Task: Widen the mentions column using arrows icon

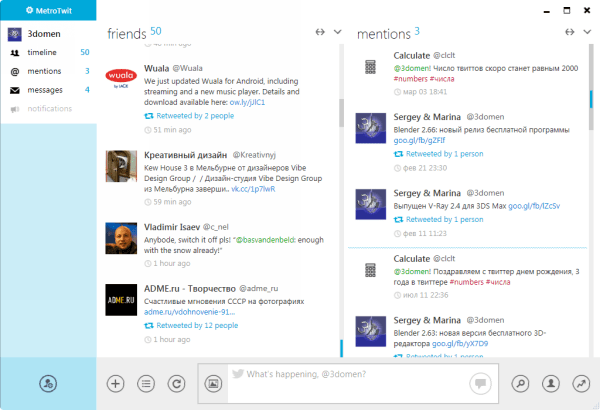Action: coord(569,32)
